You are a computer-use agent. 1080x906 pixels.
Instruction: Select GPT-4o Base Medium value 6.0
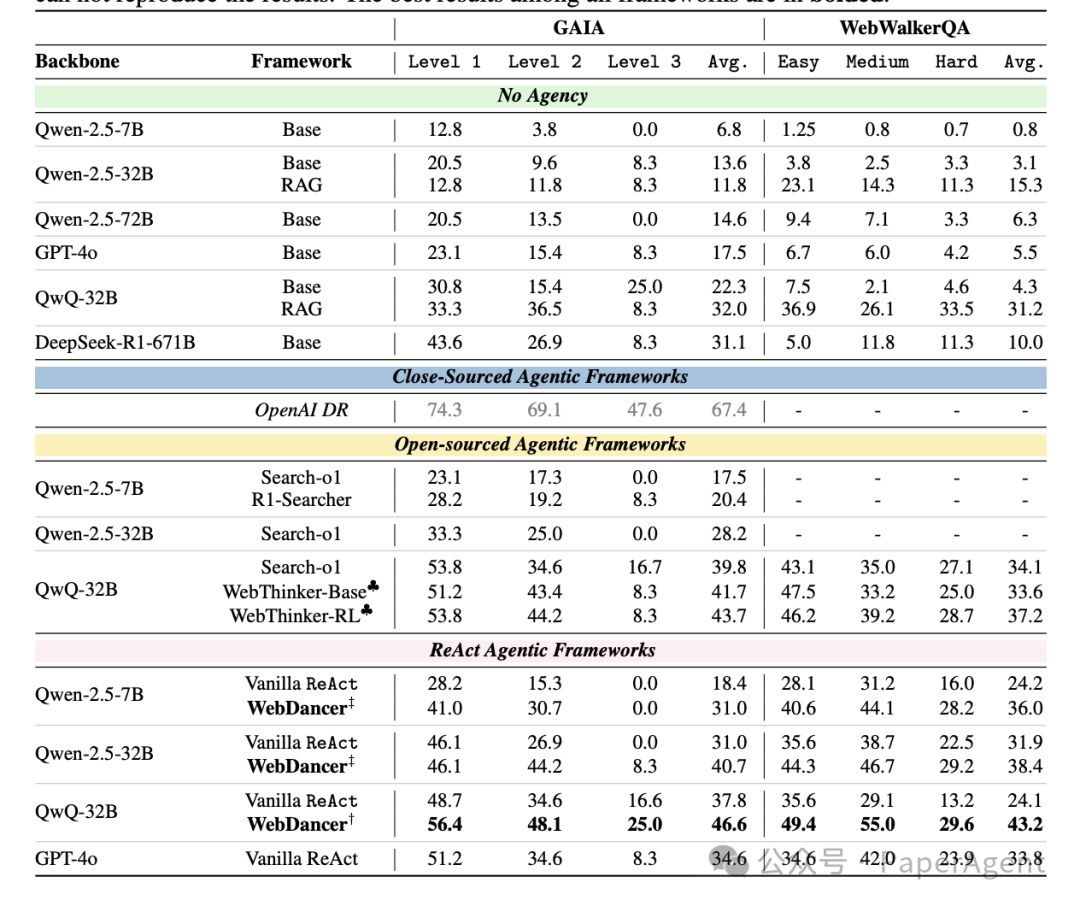[878, 253]
